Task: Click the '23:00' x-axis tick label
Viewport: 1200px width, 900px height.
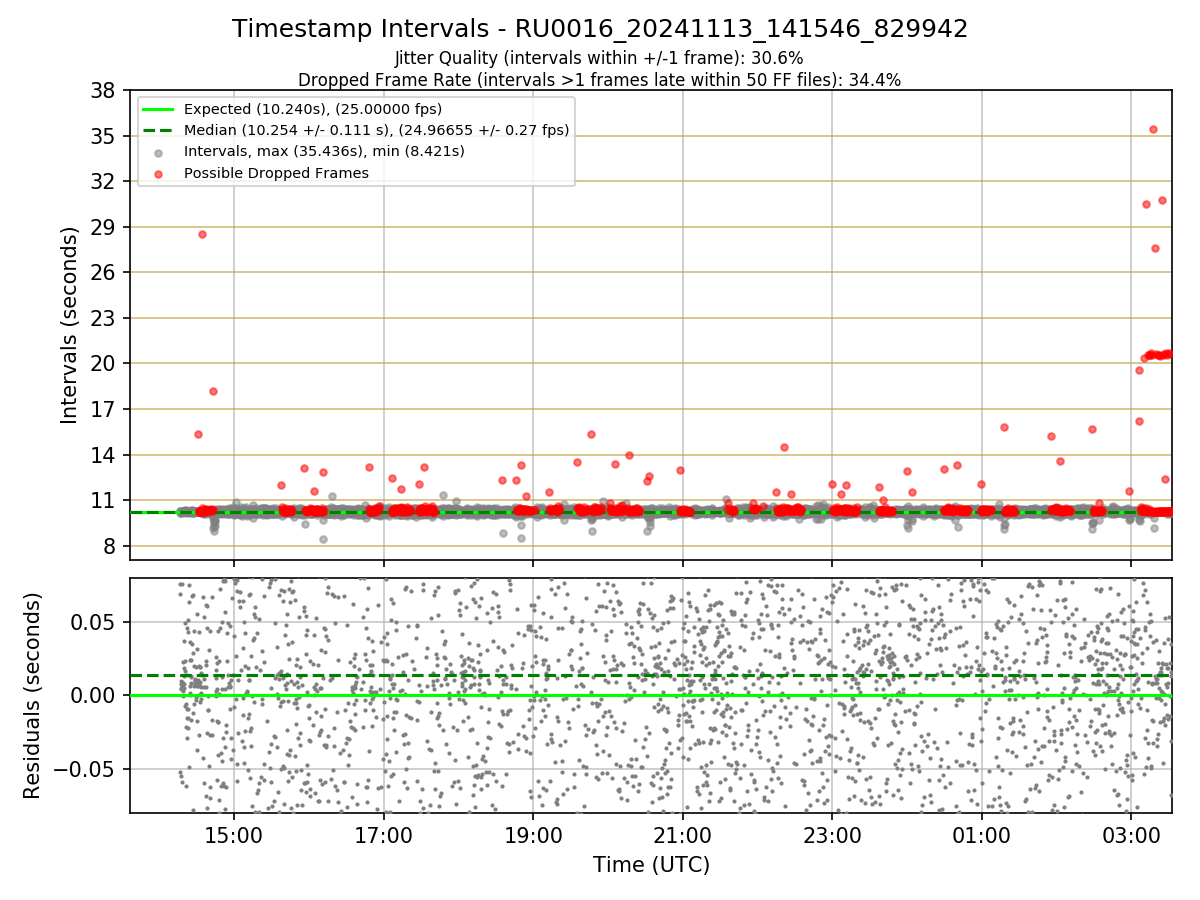Action: pos(832,836)
